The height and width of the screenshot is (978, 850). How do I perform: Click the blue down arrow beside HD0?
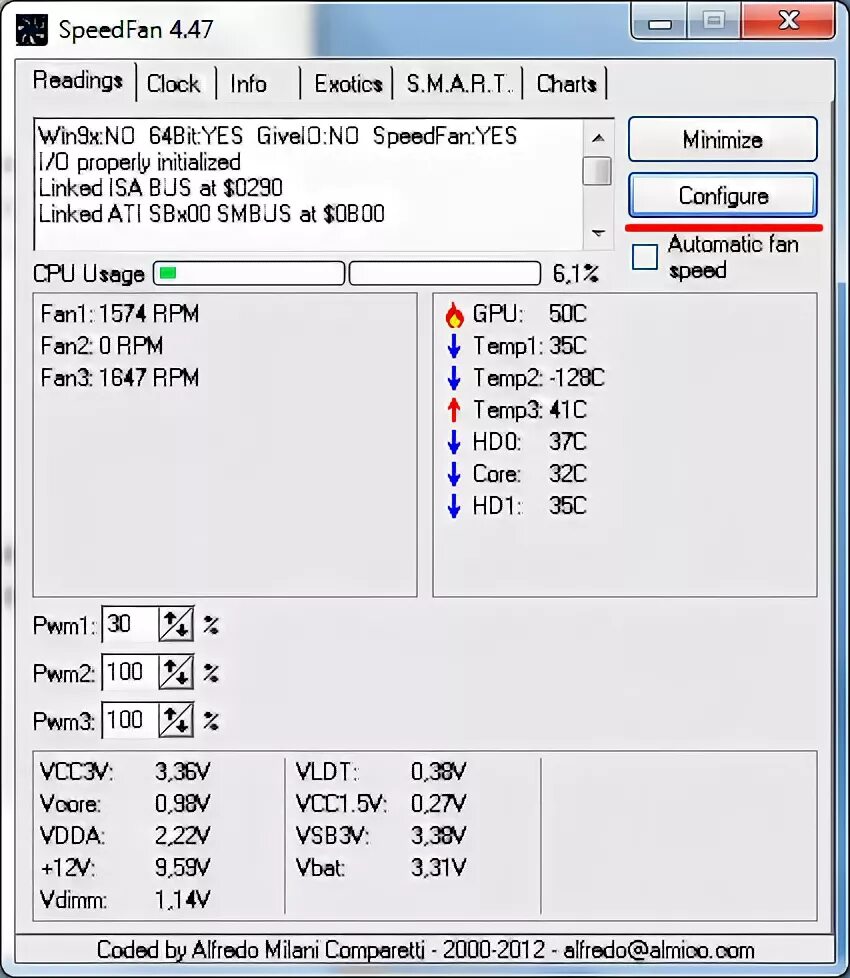pyautogui.click(x=454, y=442)
